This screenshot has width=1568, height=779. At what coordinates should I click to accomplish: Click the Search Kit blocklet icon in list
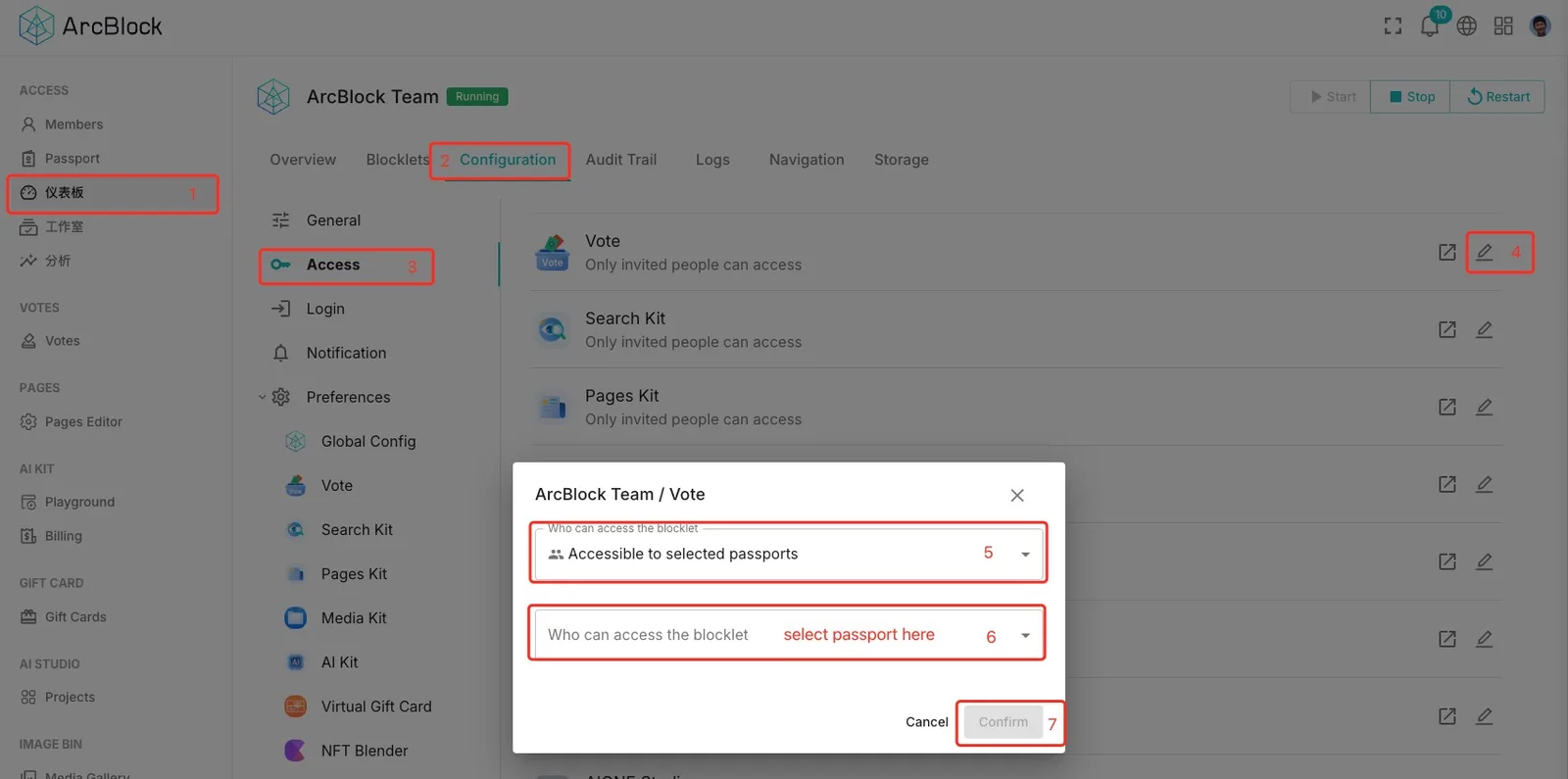[x=553, y=329]
